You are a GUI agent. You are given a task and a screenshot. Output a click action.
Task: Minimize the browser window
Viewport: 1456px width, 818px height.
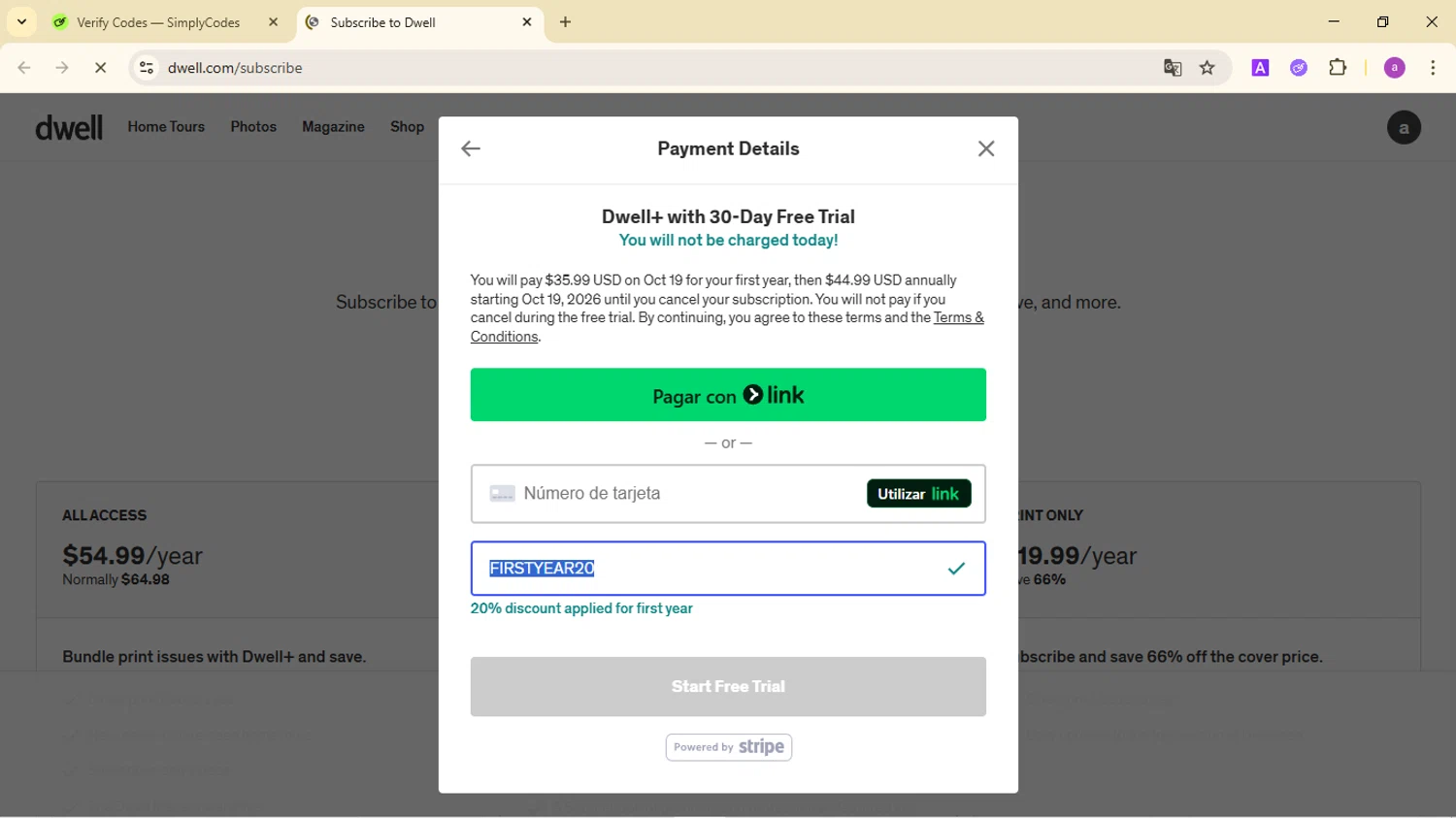click(1334, 21)
